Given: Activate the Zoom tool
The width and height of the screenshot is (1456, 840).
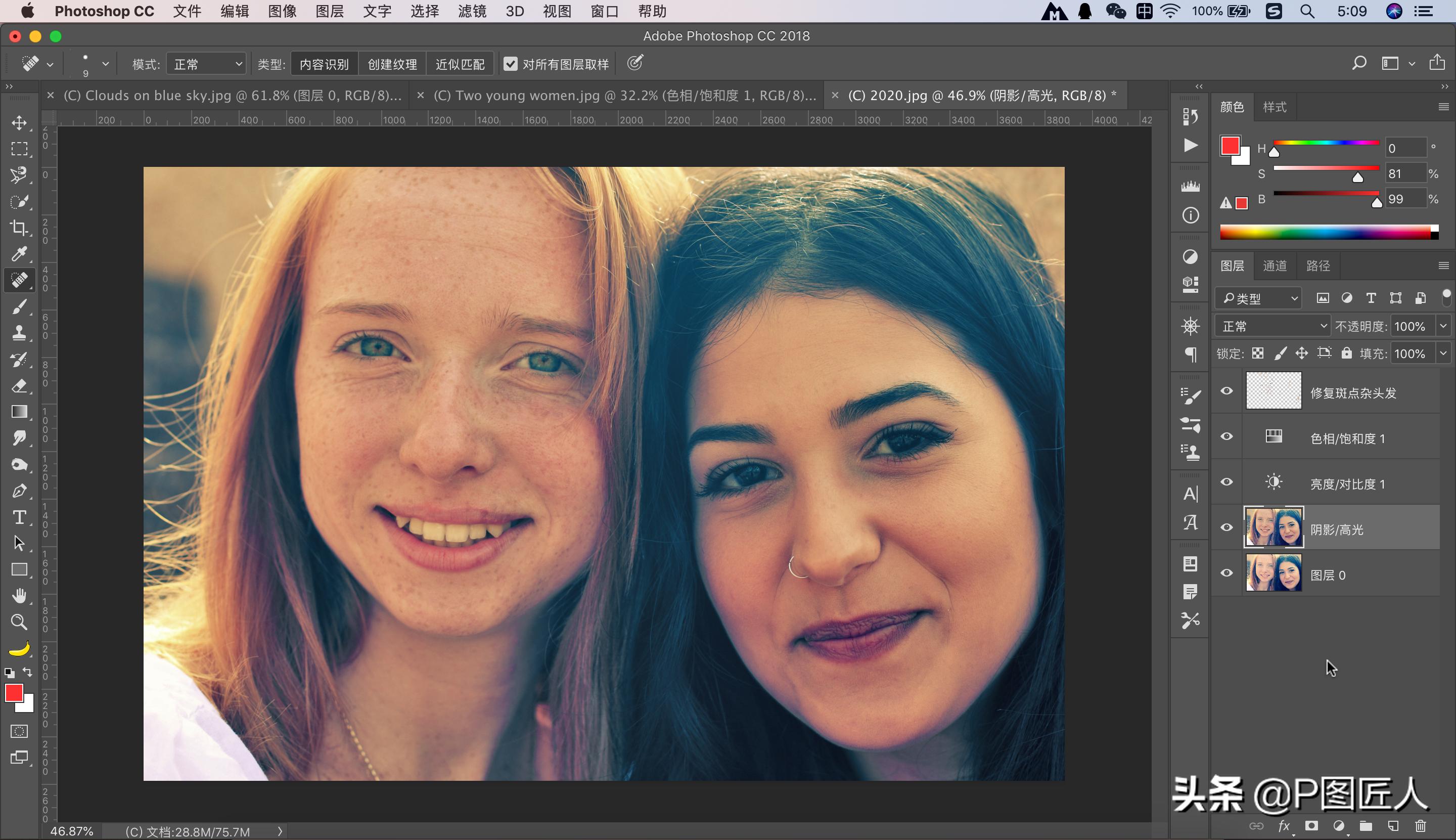Looking at the screenshot, I should [x=19, y=622].
